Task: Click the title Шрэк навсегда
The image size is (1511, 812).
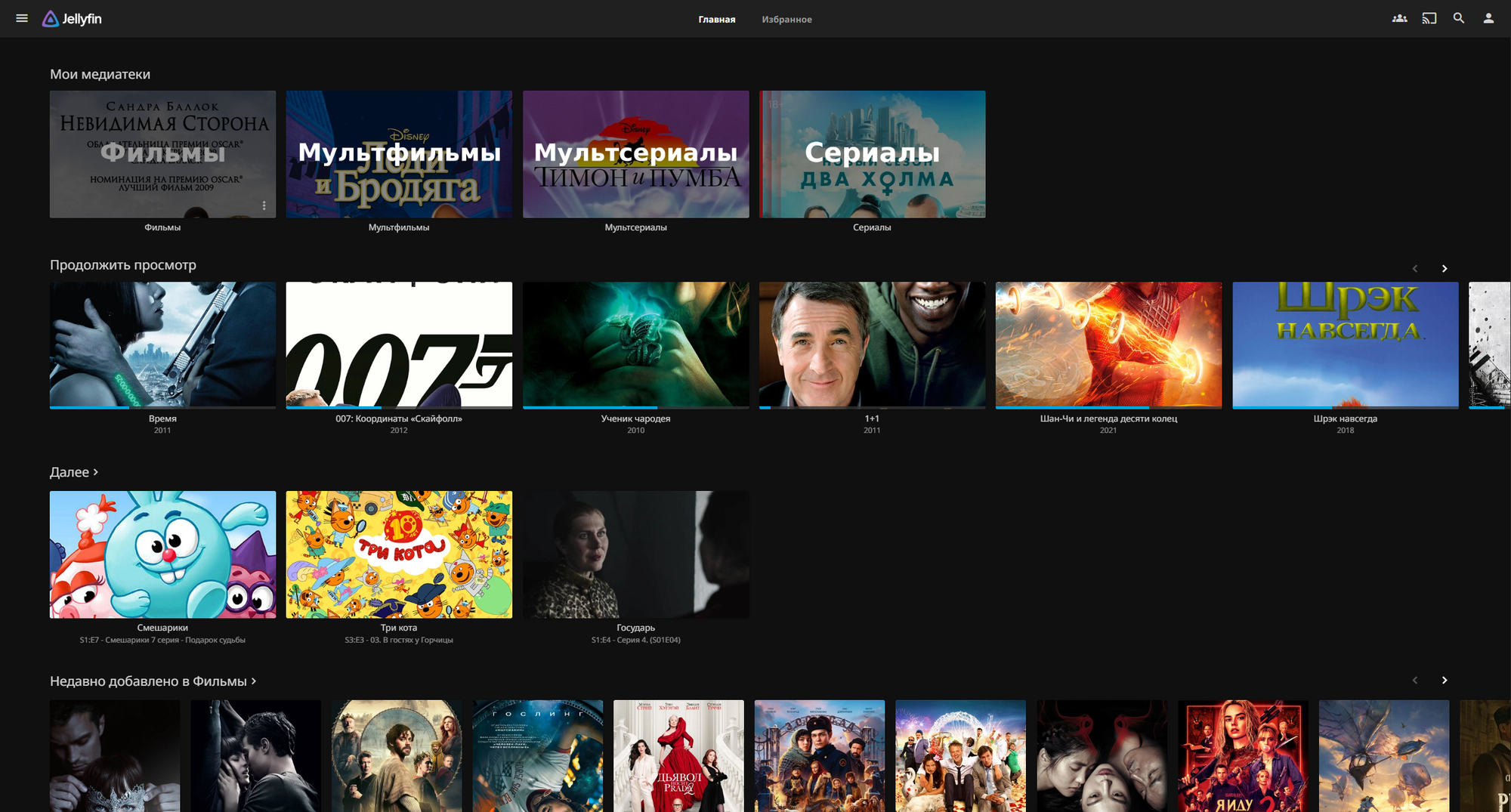Action: tap(1346, 418)
